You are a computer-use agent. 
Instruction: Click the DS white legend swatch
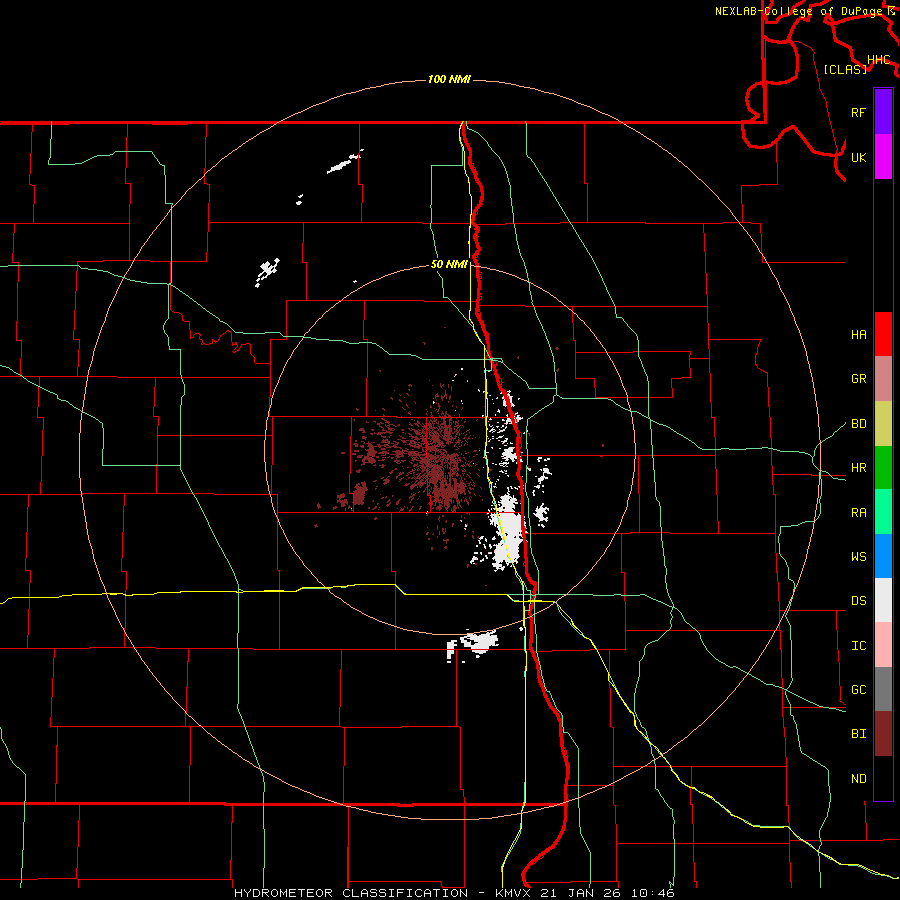883,600
